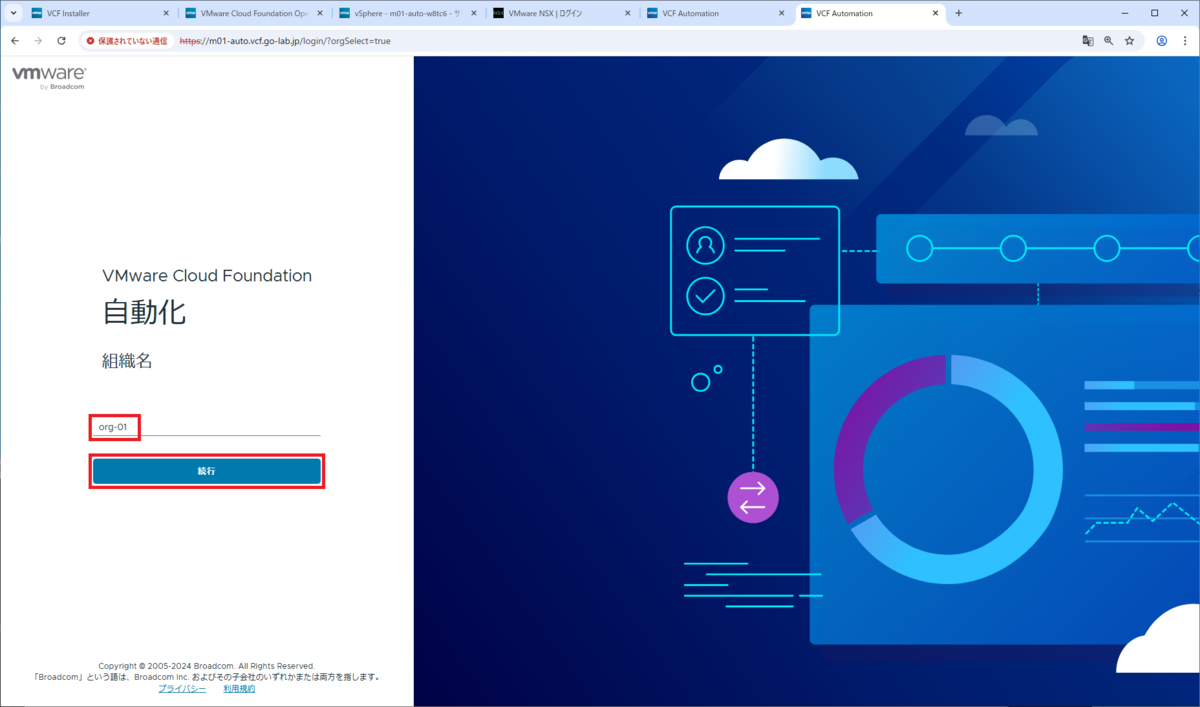Go back to previous page
The image size is (1200, 707).
(x=15, y=41)
